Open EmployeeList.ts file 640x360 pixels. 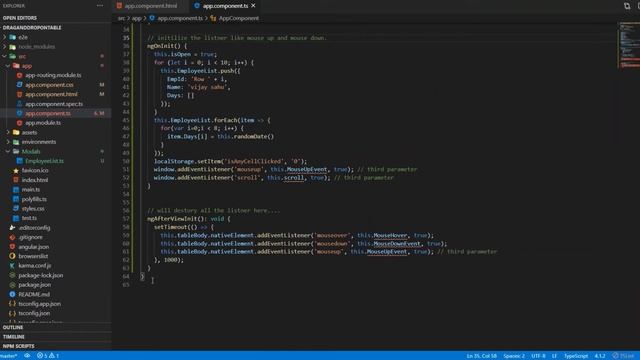coord(44,161)
